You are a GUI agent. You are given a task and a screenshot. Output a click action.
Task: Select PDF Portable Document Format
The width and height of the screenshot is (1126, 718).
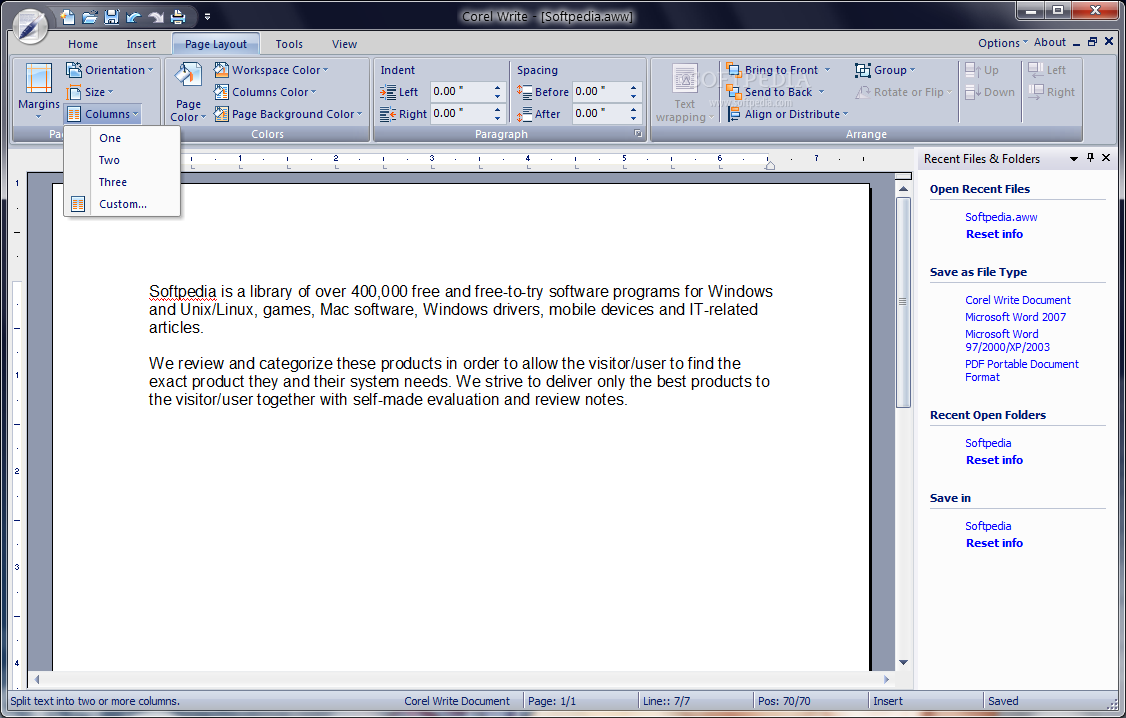point(1021,370)
